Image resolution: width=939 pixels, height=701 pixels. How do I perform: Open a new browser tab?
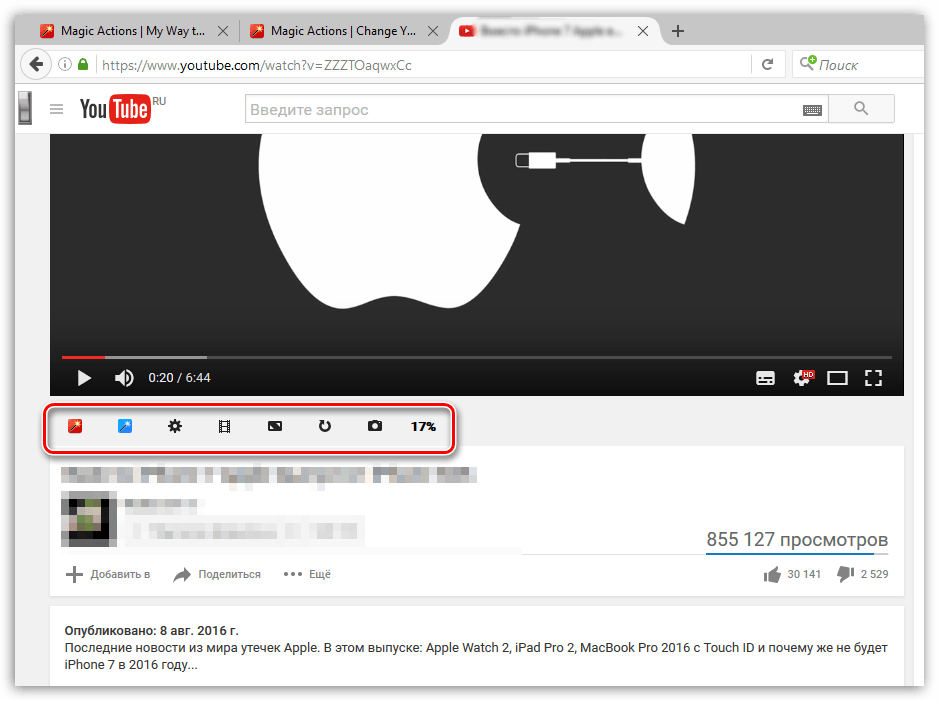click(x=677, y=31)
